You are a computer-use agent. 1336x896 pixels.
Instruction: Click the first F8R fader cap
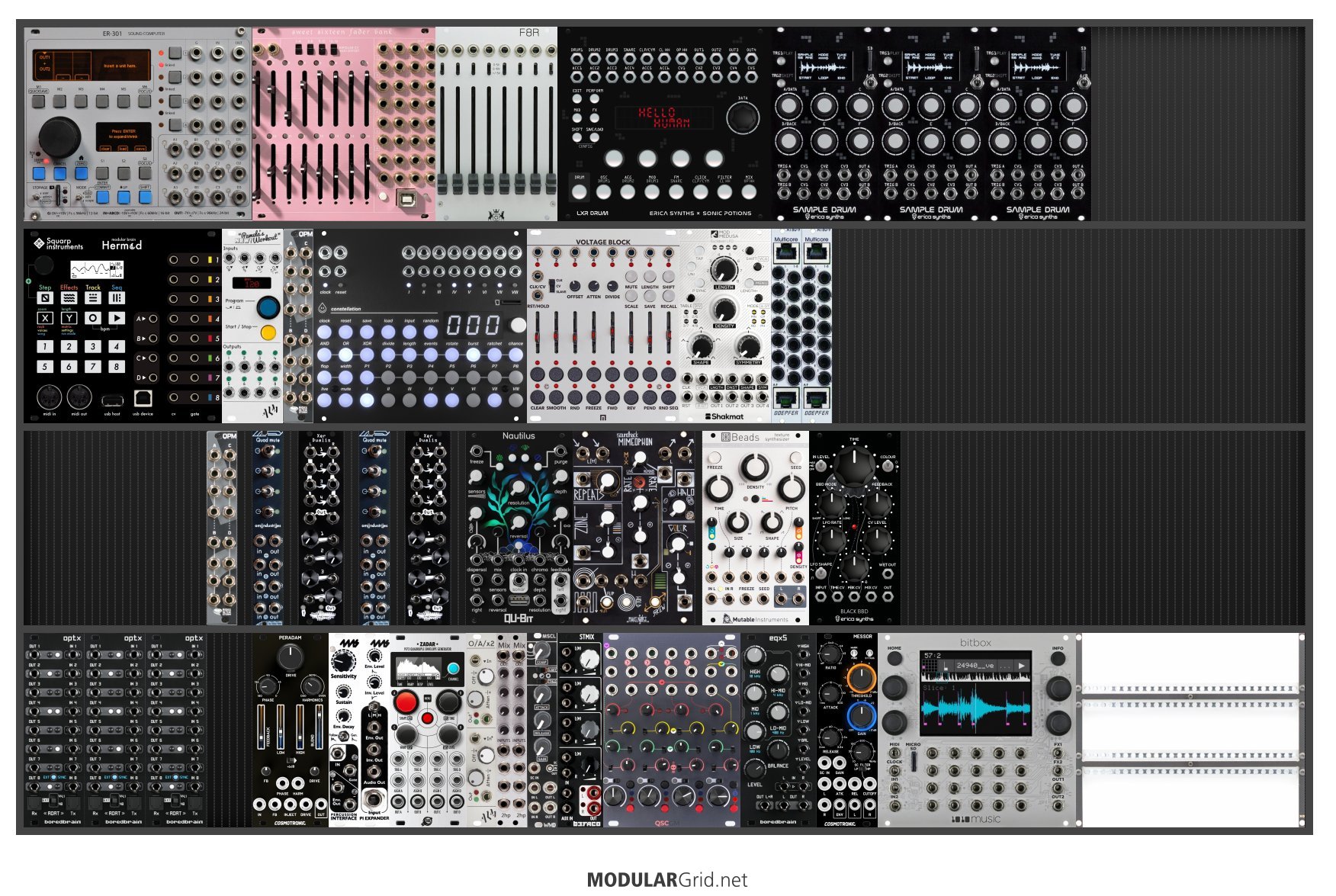pos(442,184)
